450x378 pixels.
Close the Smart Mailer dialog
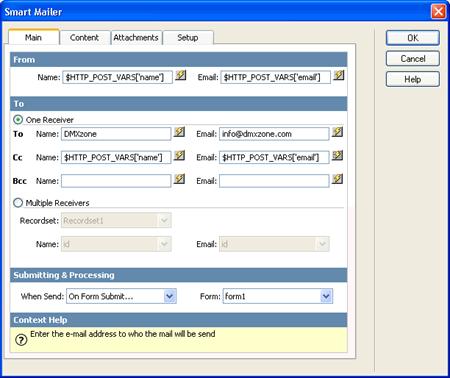click(438, 12)
